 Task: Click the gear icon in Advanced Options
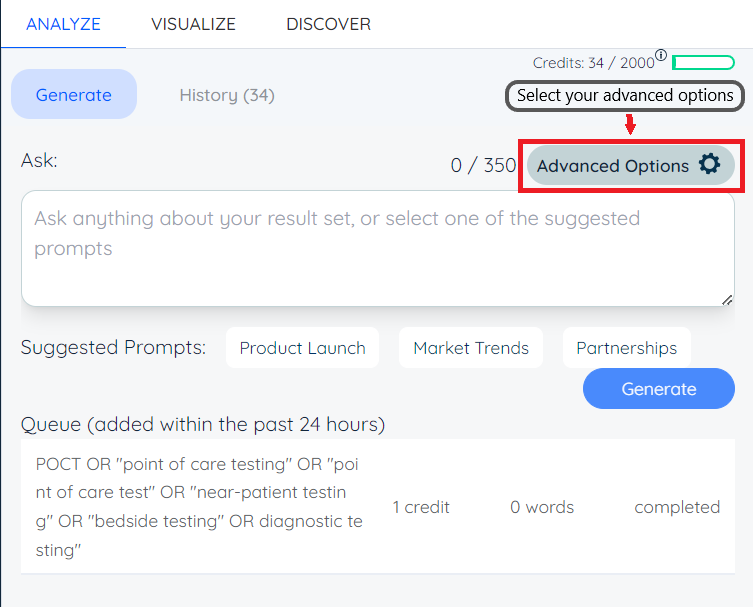click(x=709, y=165)
